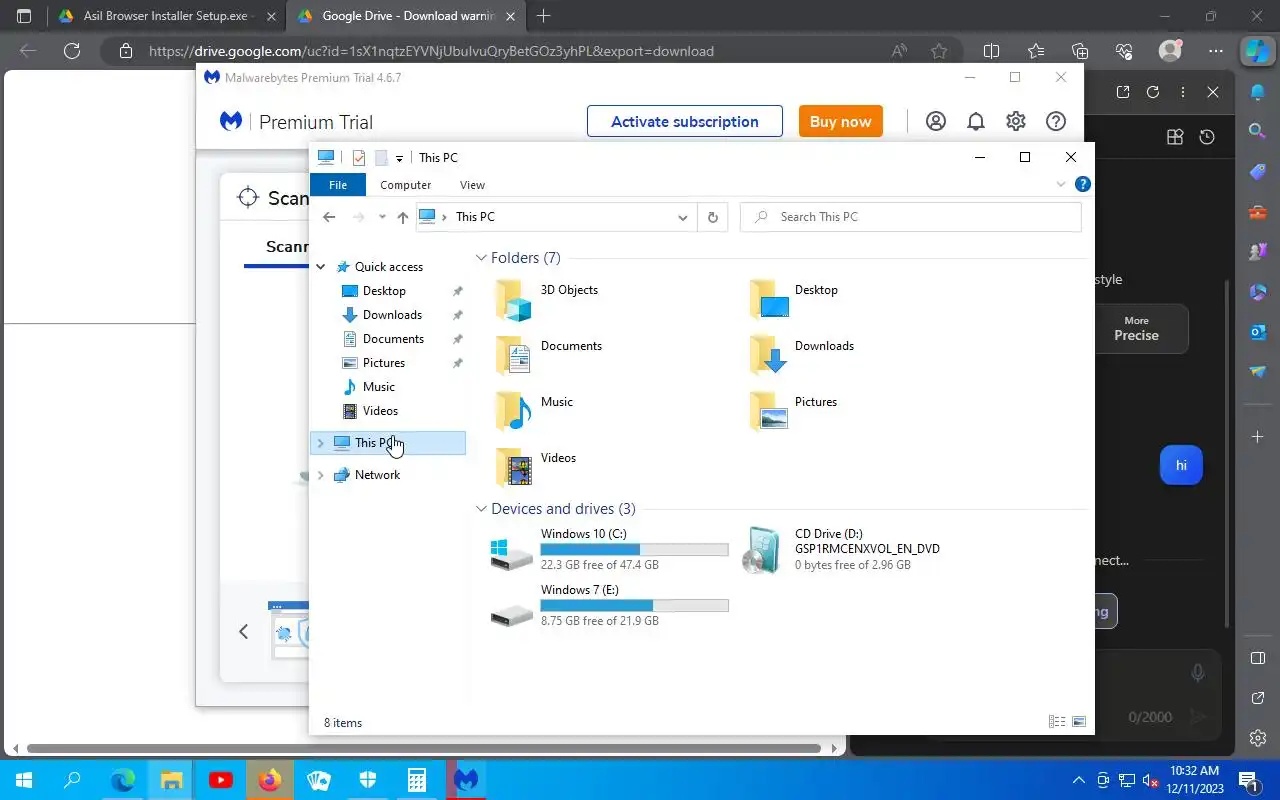Select Documents in Quick access
The width and height of the screenshot is (1280, 800).
pyautogui.click(x=393, y=338)
